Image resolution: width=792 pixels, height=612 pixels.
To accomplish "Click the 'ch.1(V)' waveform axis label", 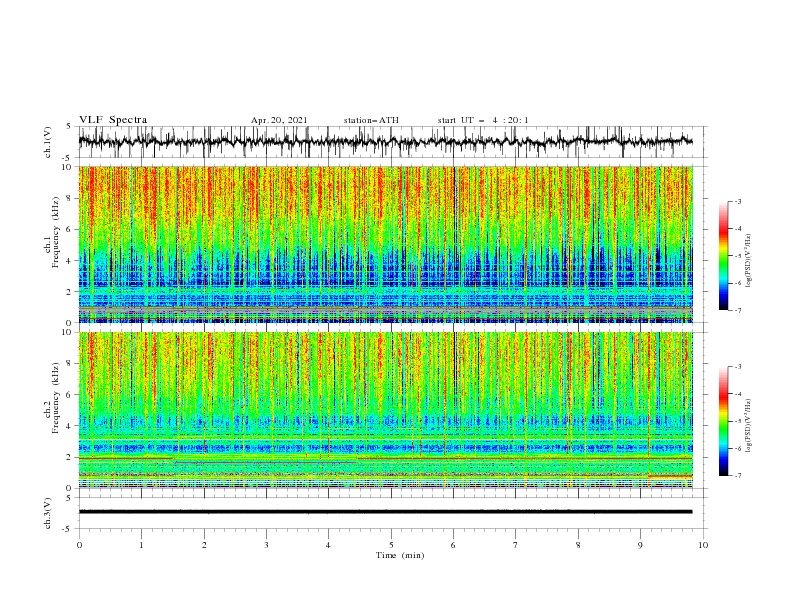I will (x=48, y=142).
